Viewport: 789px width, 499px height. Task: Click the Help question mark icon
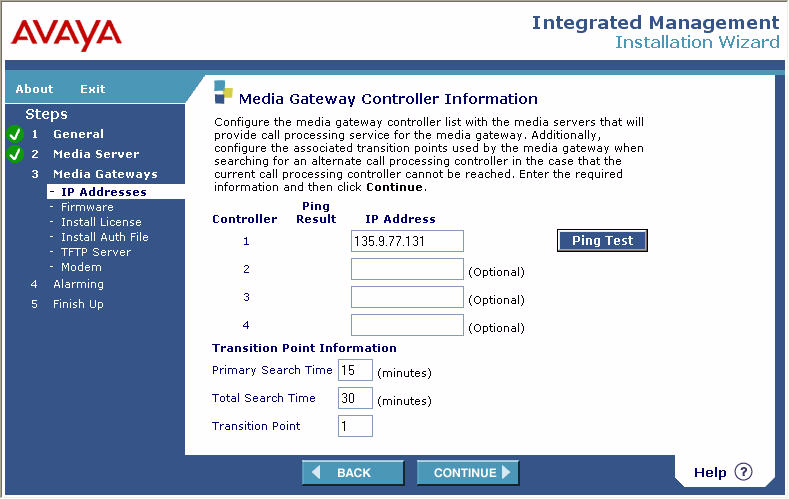pos(743,472)
